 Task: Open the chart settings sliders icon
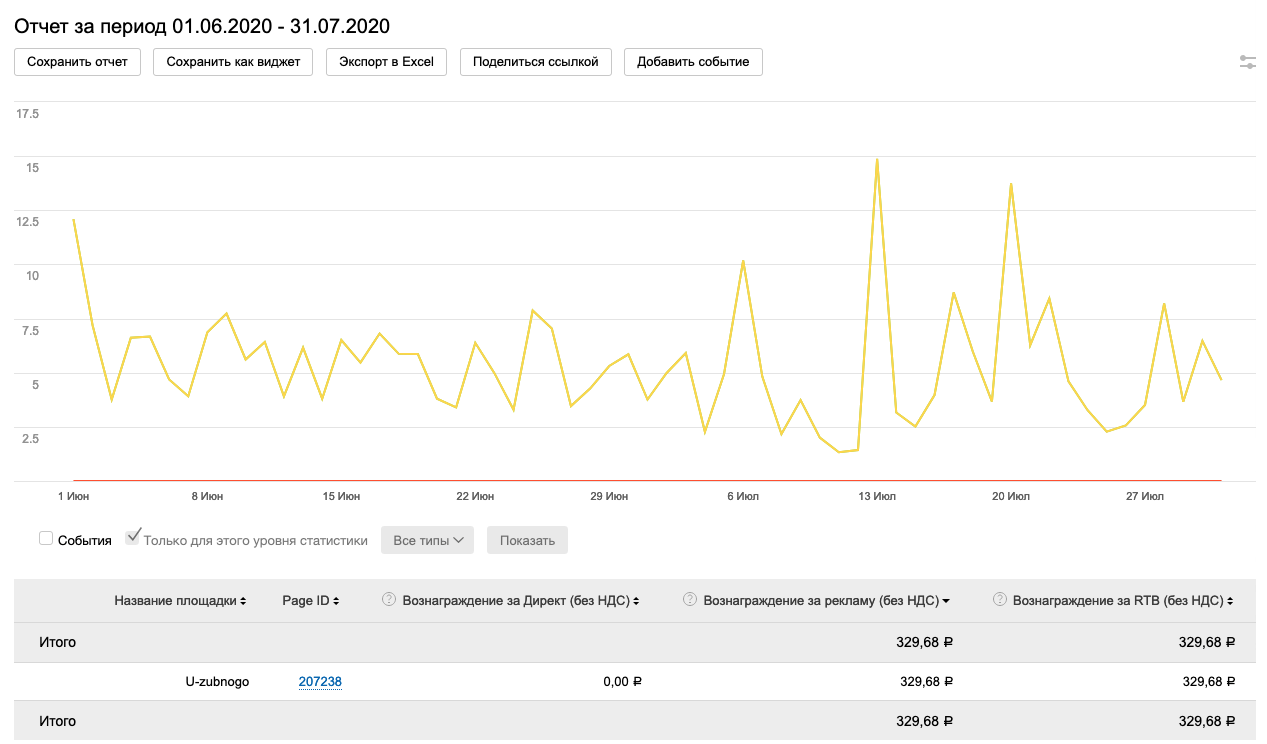click(1247, 62)
